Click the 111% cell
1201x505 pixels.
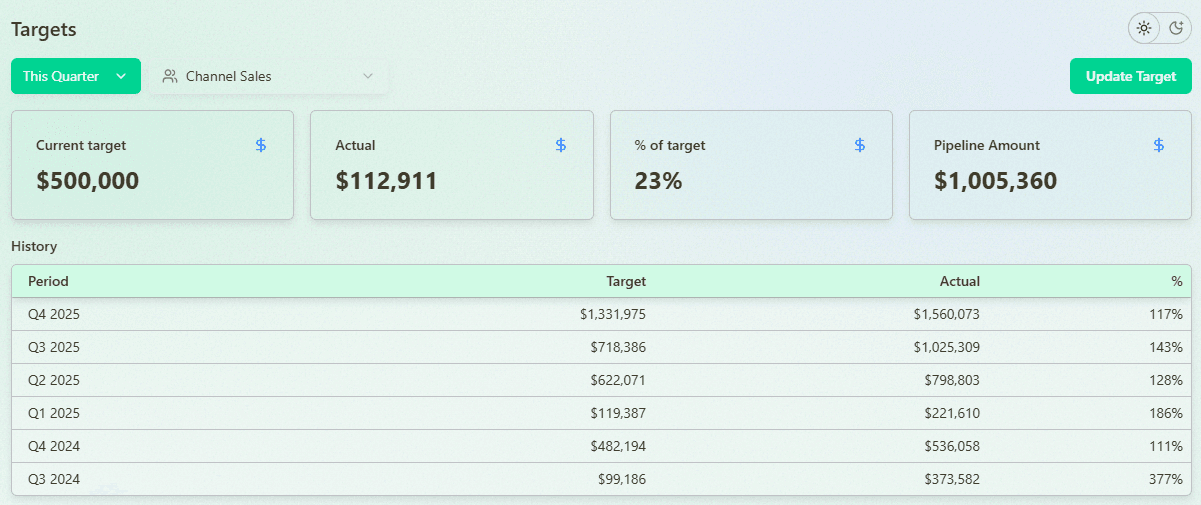tap(1166, 446)
